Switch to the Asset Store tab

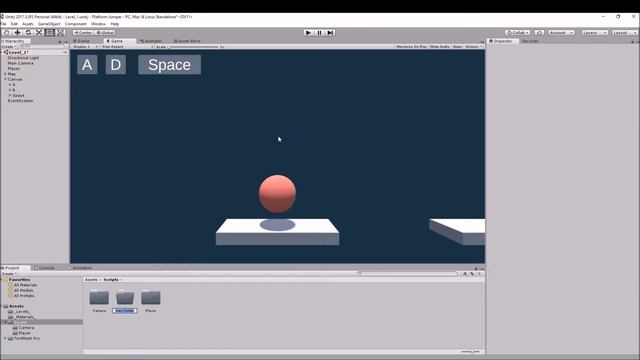(x=187, y=41)
